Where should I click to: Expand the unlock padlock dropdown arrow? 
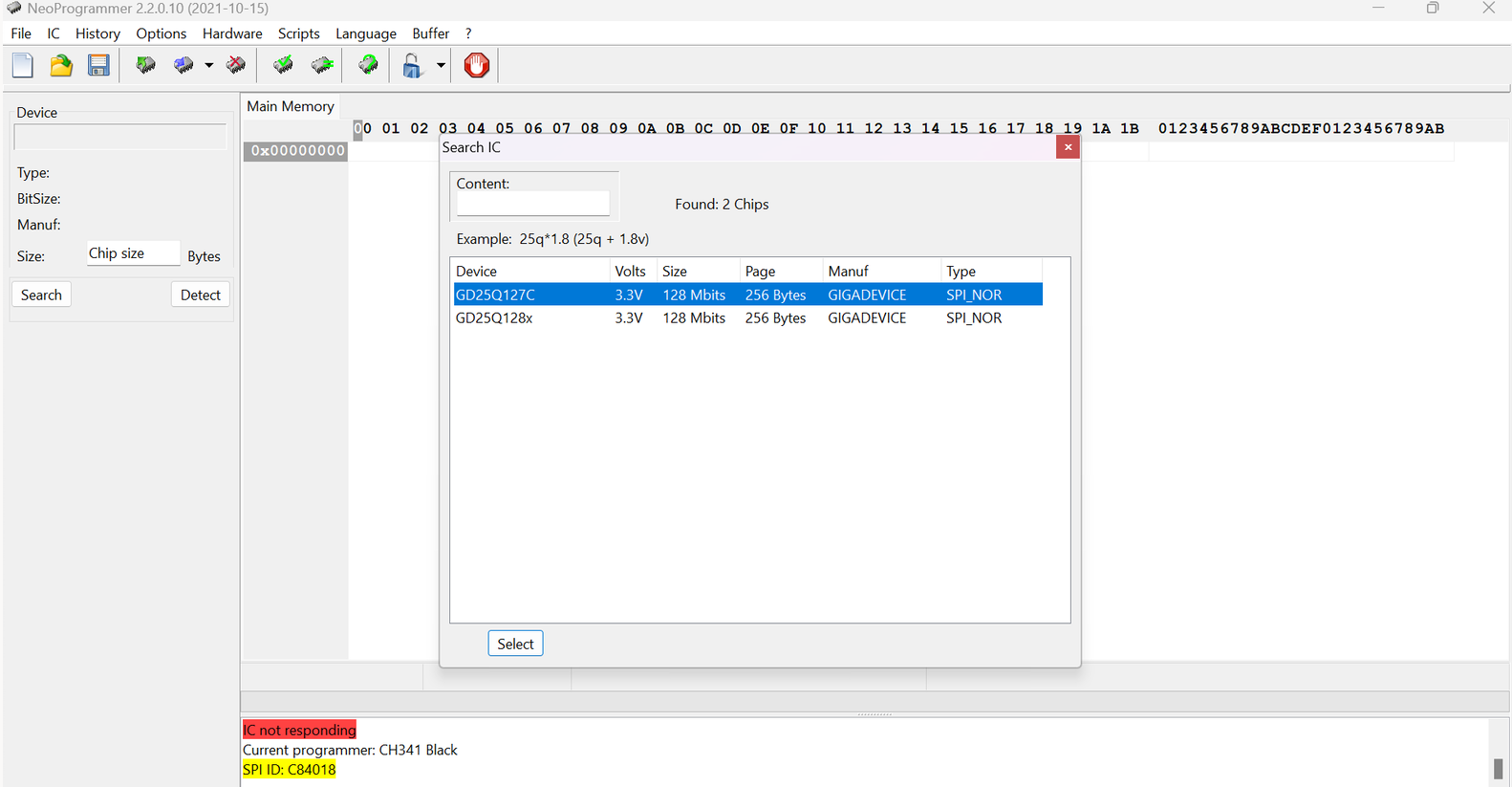click(x=441, y=66)
